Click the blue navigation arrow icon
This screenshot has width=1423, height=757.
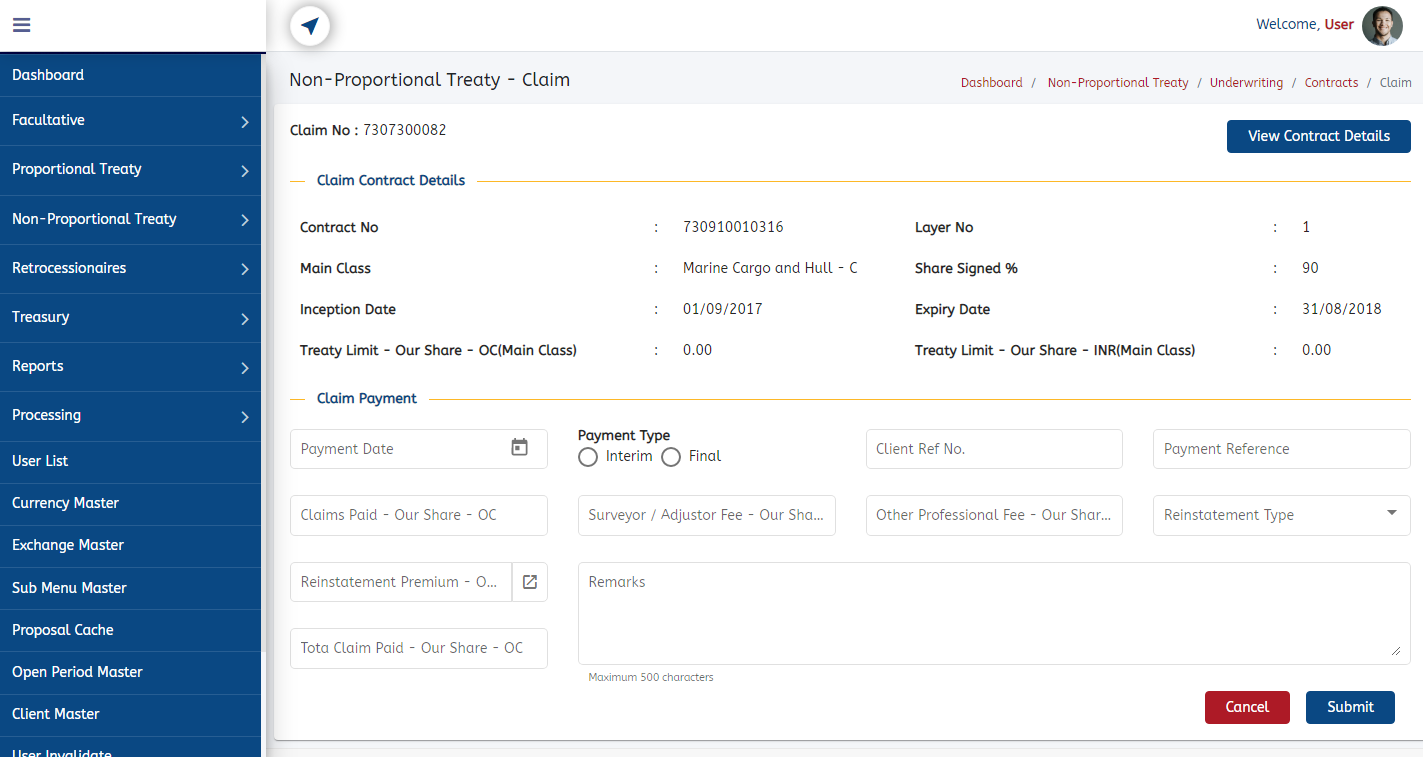[310, 25]
